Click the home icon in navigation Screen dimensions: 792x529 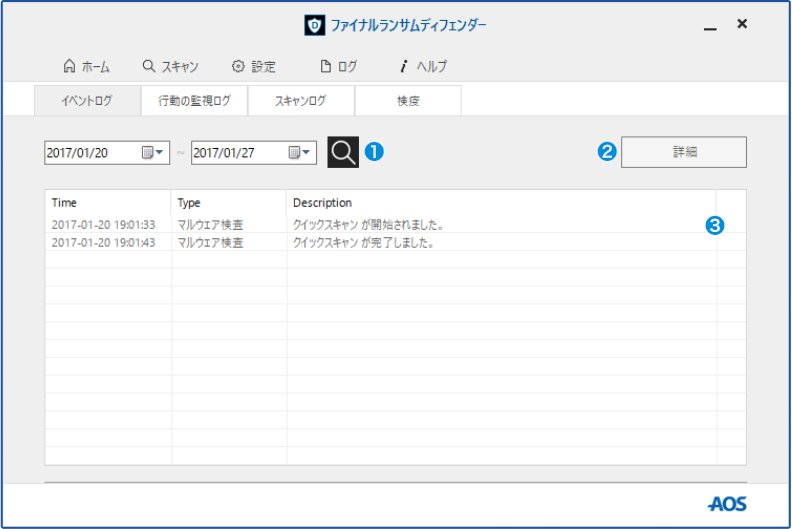69,66
